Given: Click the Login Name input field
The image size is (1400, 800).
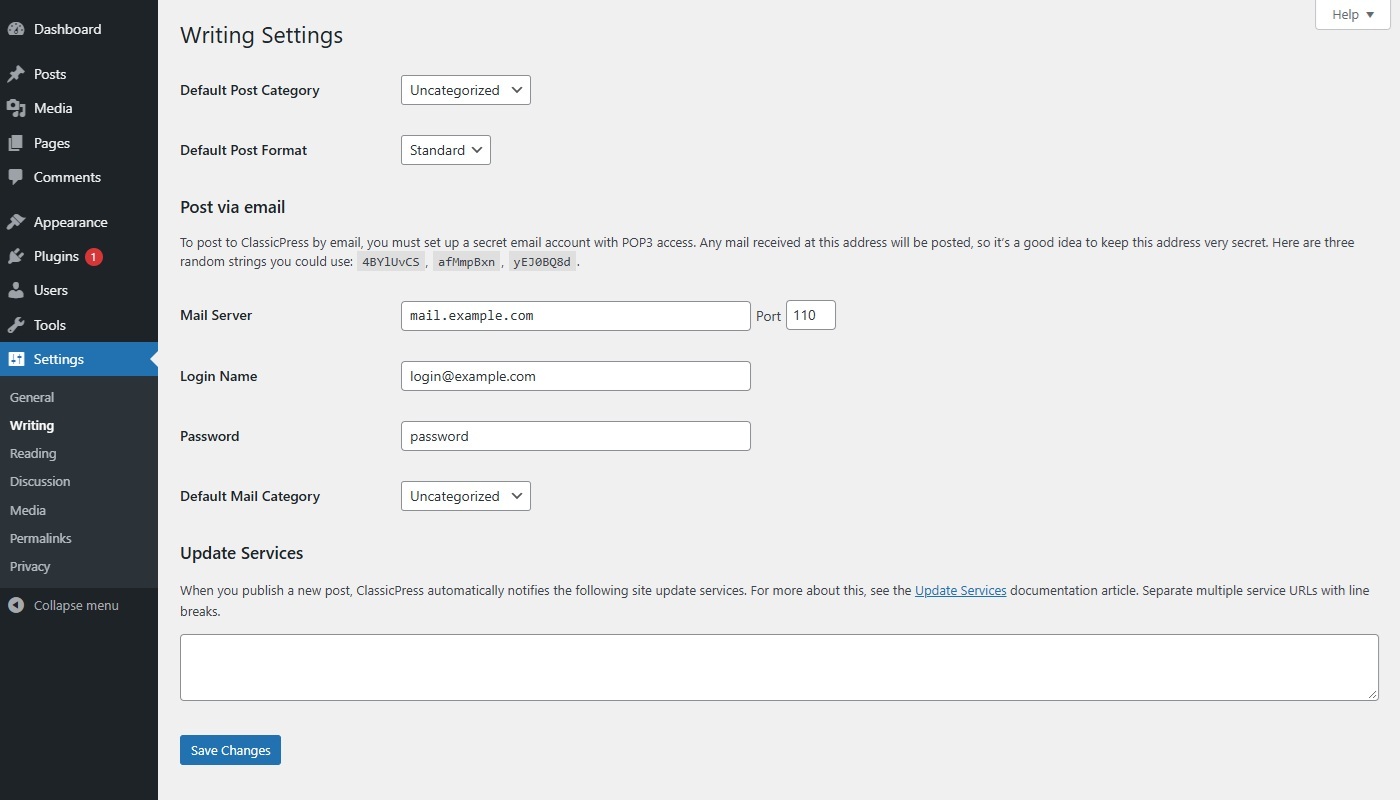Looking at the screenshot, I should coord(576,376).
